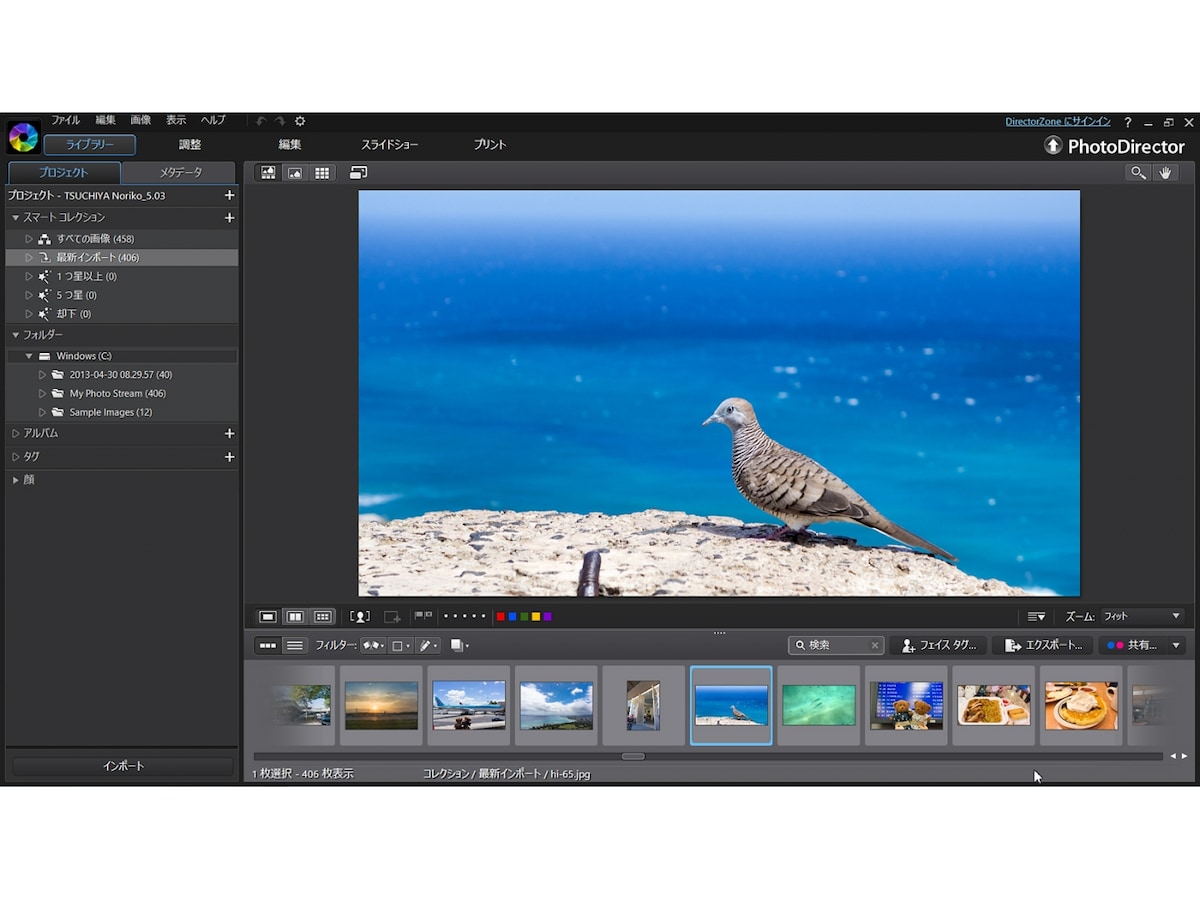The image size is (1200, 900).
Task: Switch to the 調整 module tab
Action: pos(190,145)
